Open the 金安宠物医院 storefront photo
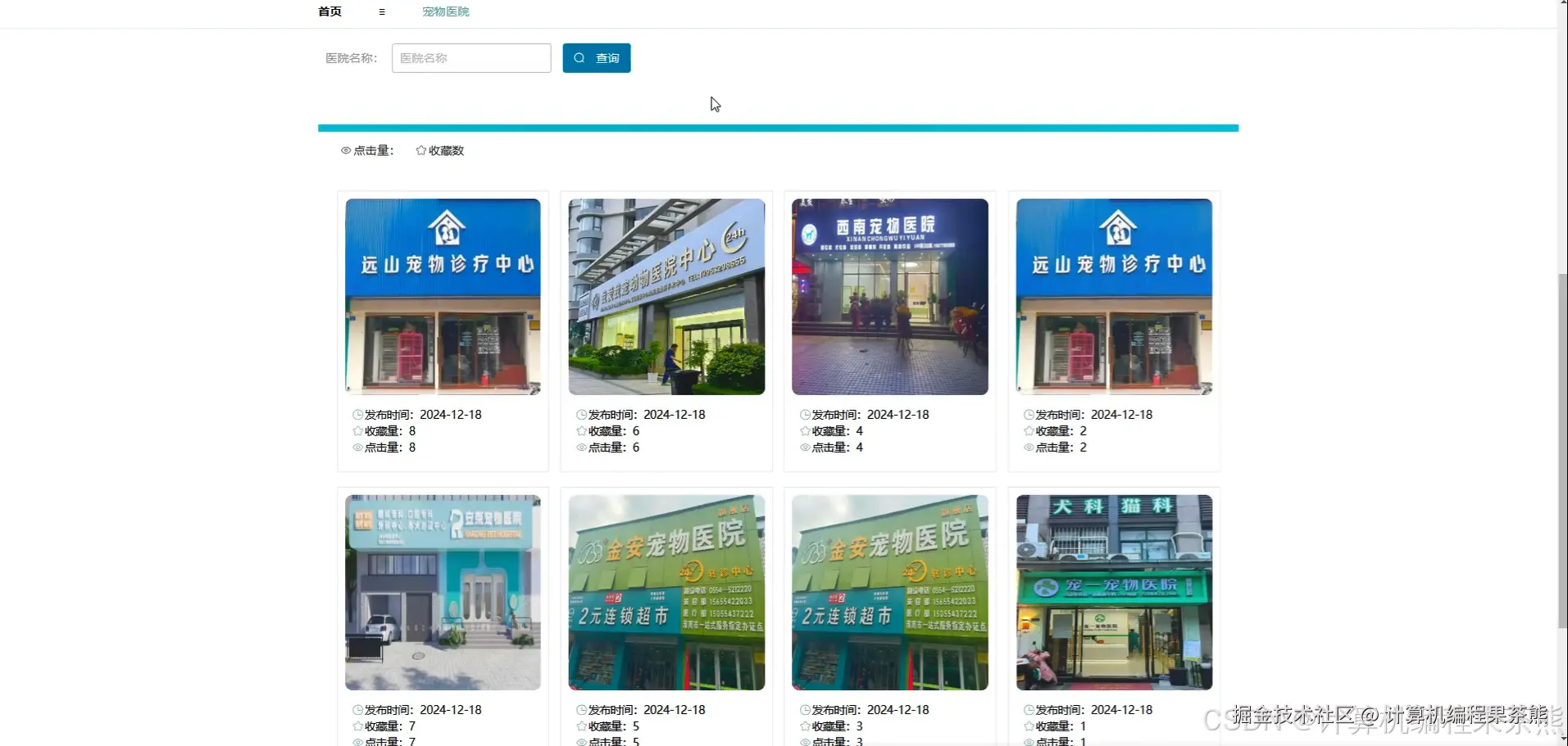The height and width of the screenshot is (746, 1568). pyautogui.click(x=666, y=592)
